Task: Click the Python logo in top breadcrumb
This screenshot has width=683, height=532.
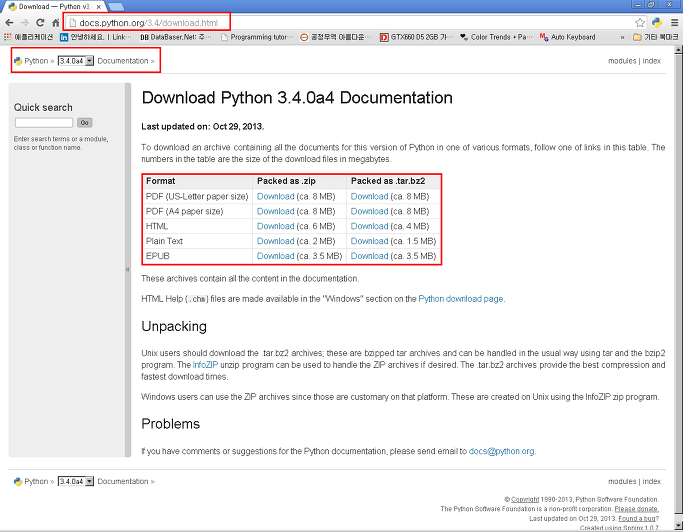Action: click(x=18, y=61)
